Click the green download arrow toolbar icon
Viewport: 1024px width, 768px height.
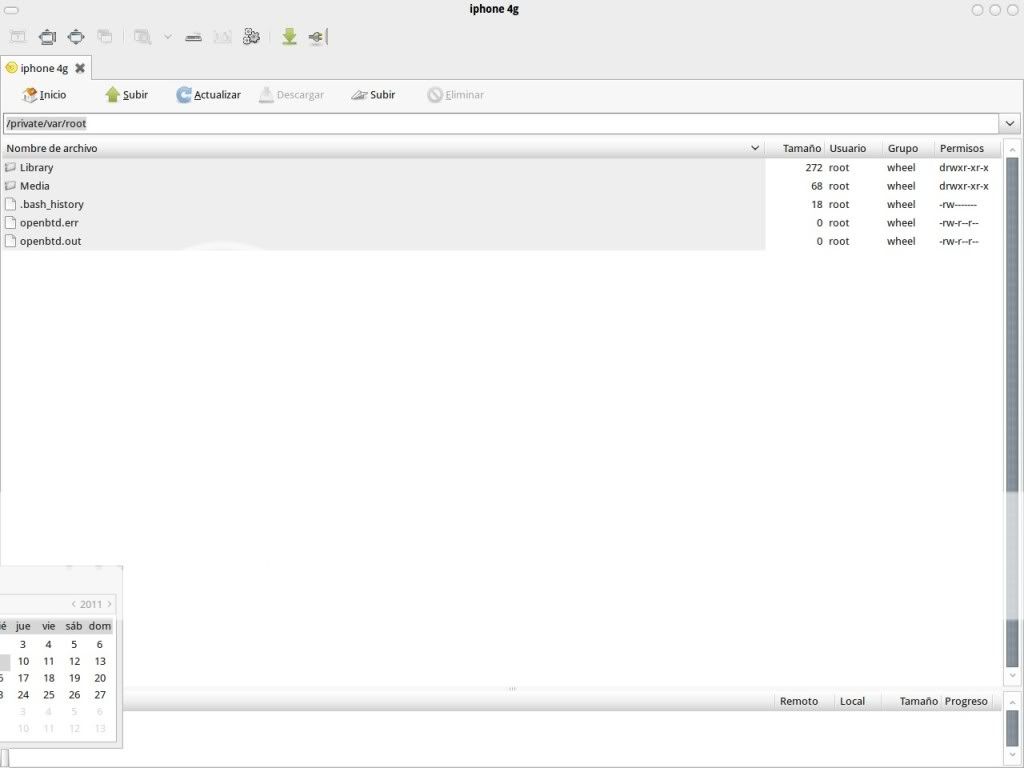point(289,37)
